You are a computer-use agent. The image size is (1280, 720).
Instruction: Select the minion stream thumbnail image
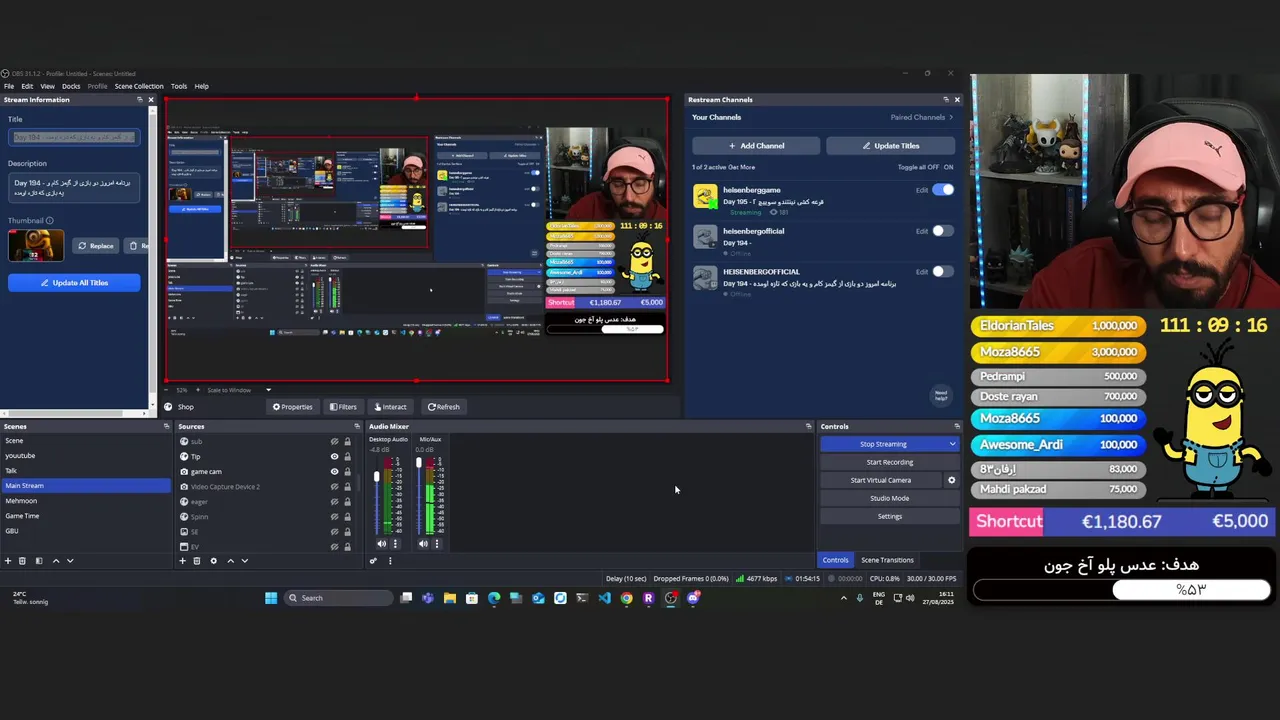tap(36, 245)
